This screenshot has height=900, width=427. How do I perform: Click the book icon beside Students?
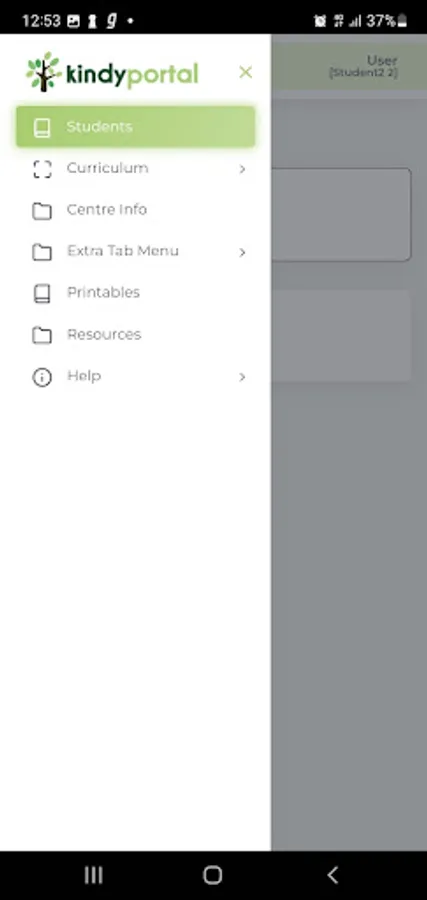[42, 127]
